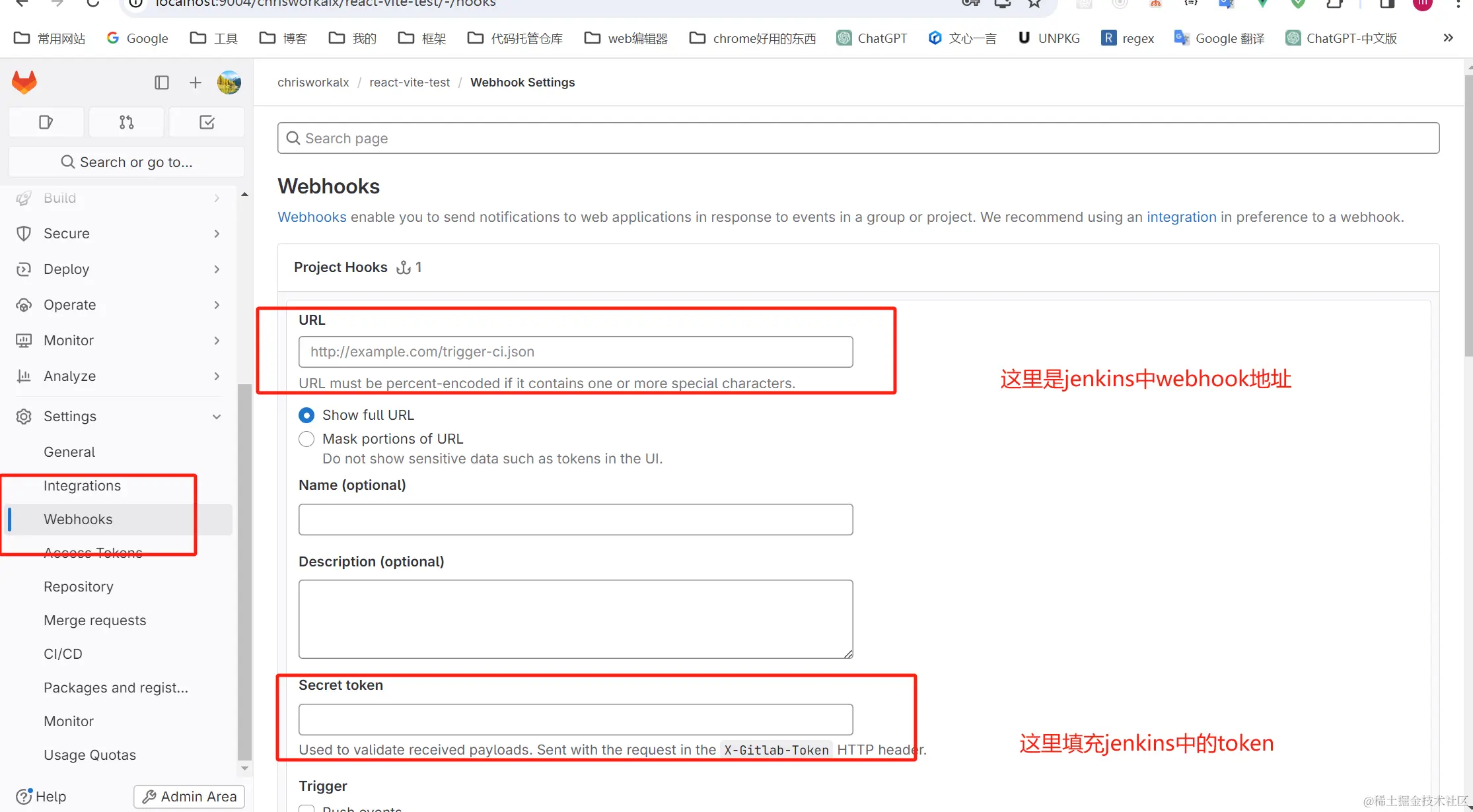Viewport: 1473px width, 812px height.
Task: Click the Secure shield icon
Action: pyautogui.click(x=24, y=234)
